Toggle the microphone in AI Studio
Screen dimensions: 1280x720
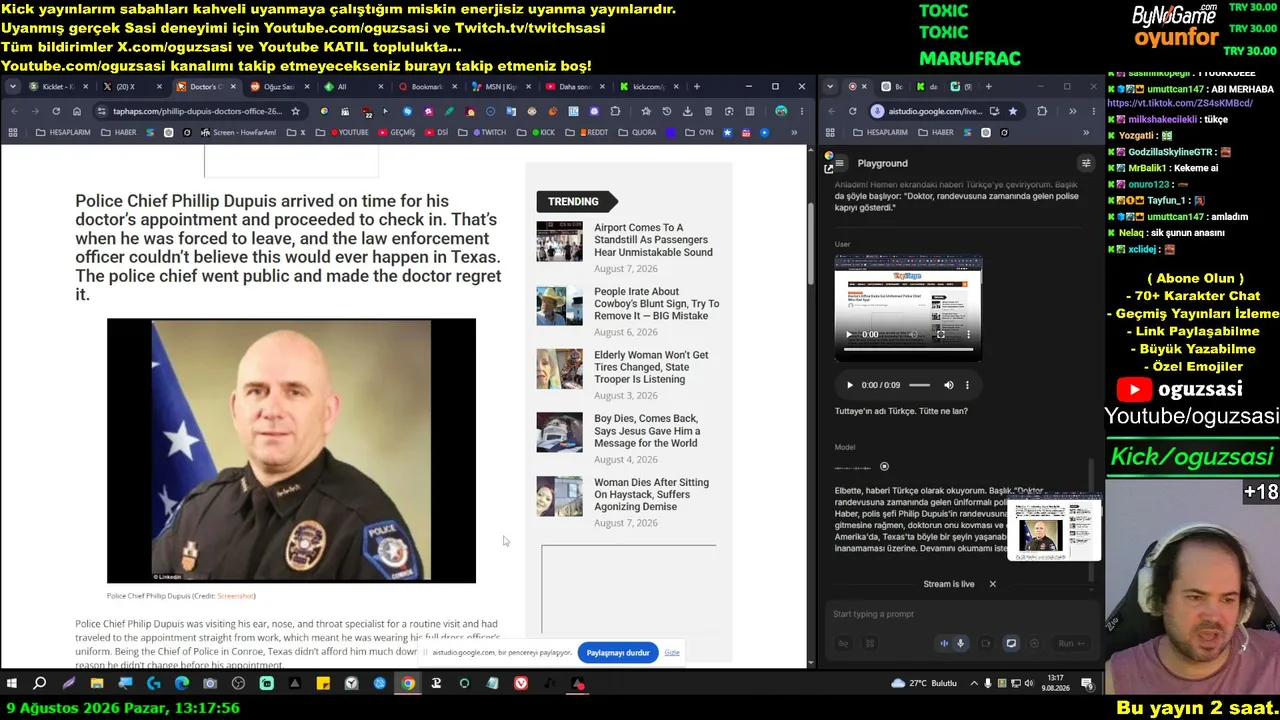point(961,644)
